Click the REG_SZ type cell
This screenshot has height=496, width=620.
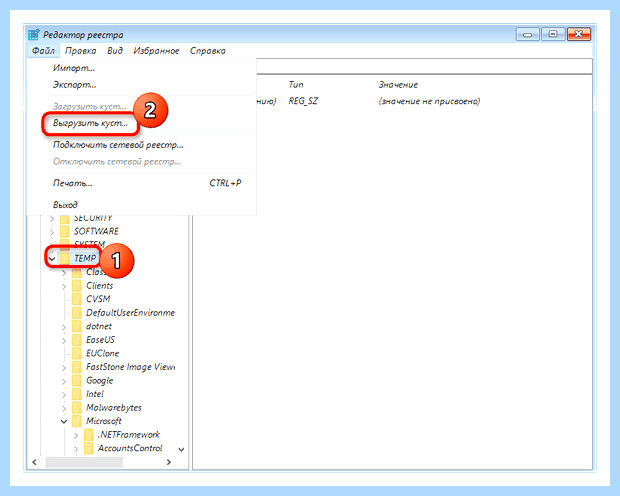point(303,101)
